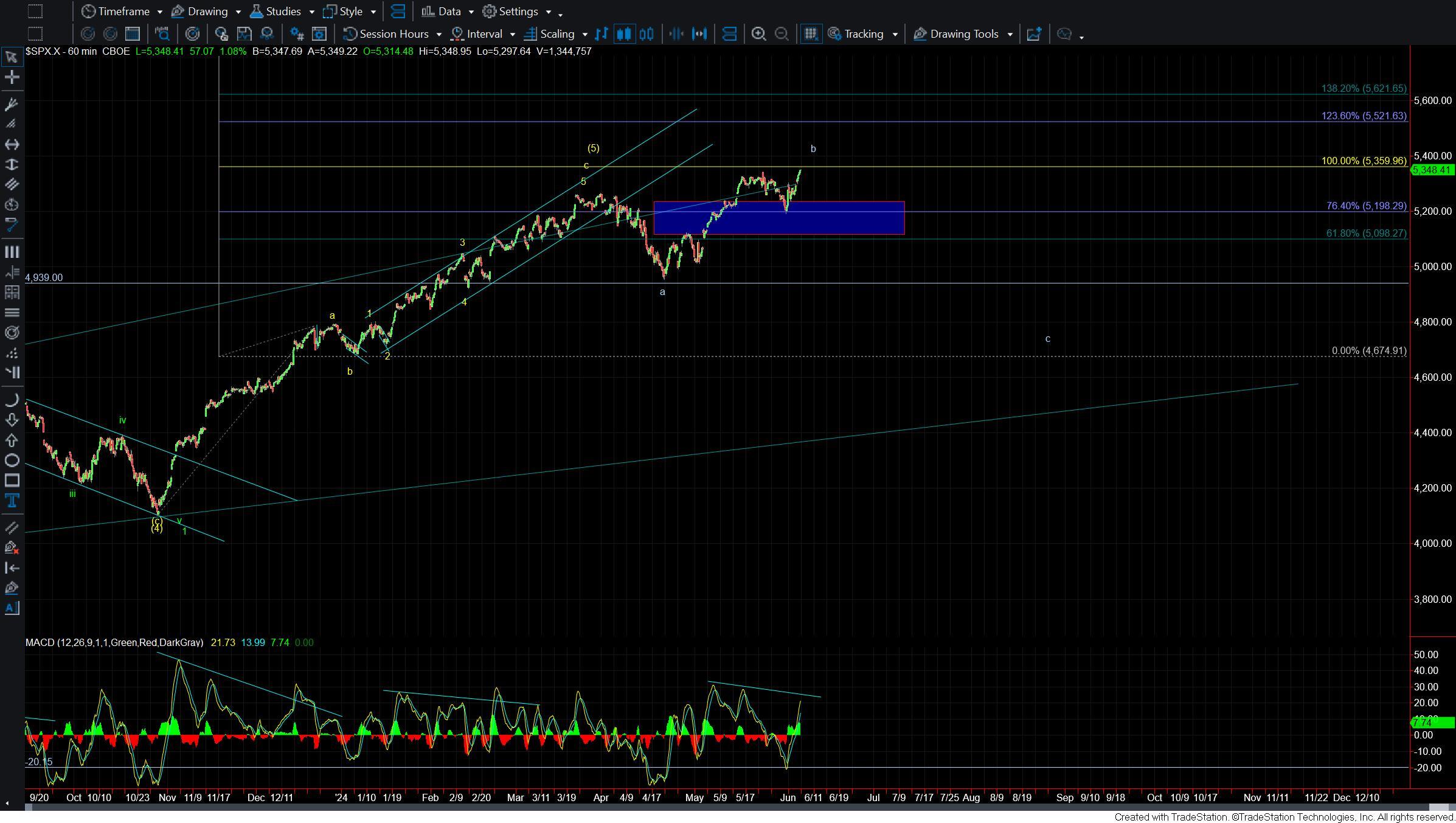
Task: Select the Text drawing tool
Action: tap(11, 501)
